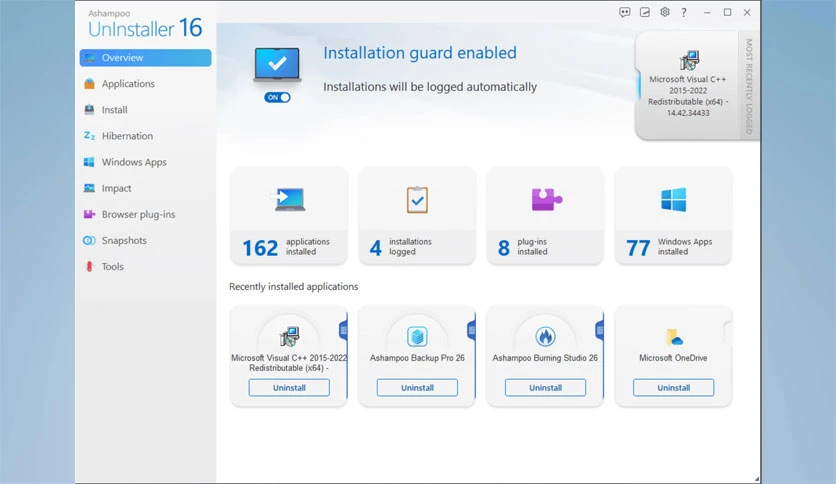This screenshot has width=836, height=484.
Task: Uninstall Ashampoo Backup Pro 26
Action: point(417,388)
